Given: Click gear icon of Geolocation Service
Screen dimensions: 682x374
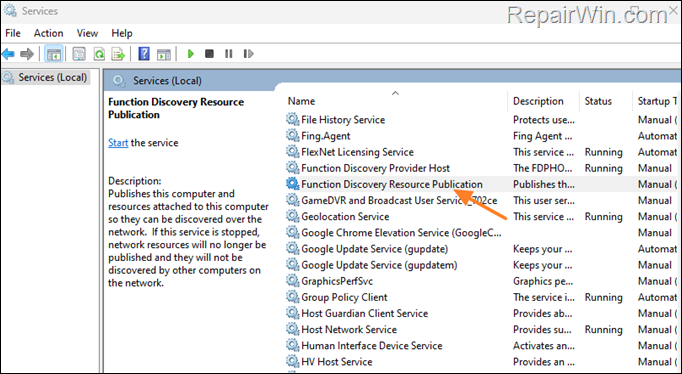Looking at the screenshot, I should pyautogui.click(x=293, y=216).
